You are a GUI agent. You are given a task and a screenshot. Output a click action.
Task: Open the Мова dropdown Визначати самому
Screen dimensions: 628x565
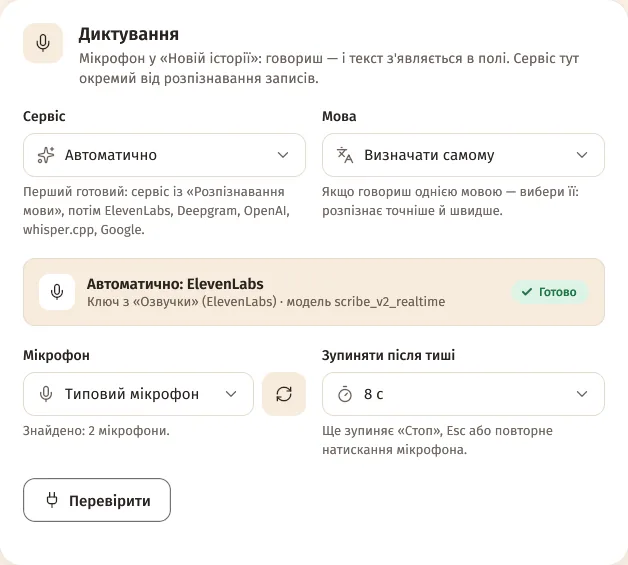click(463, 155)
